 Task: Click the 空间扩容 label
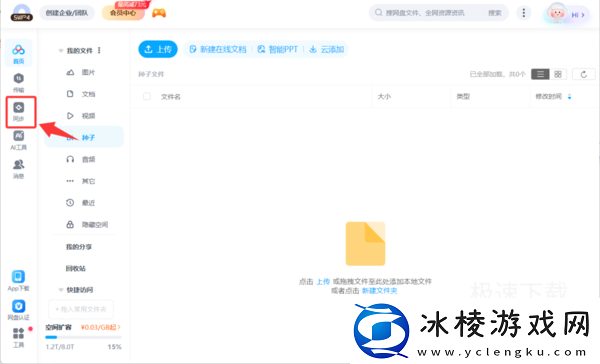(x=59, y=327)
